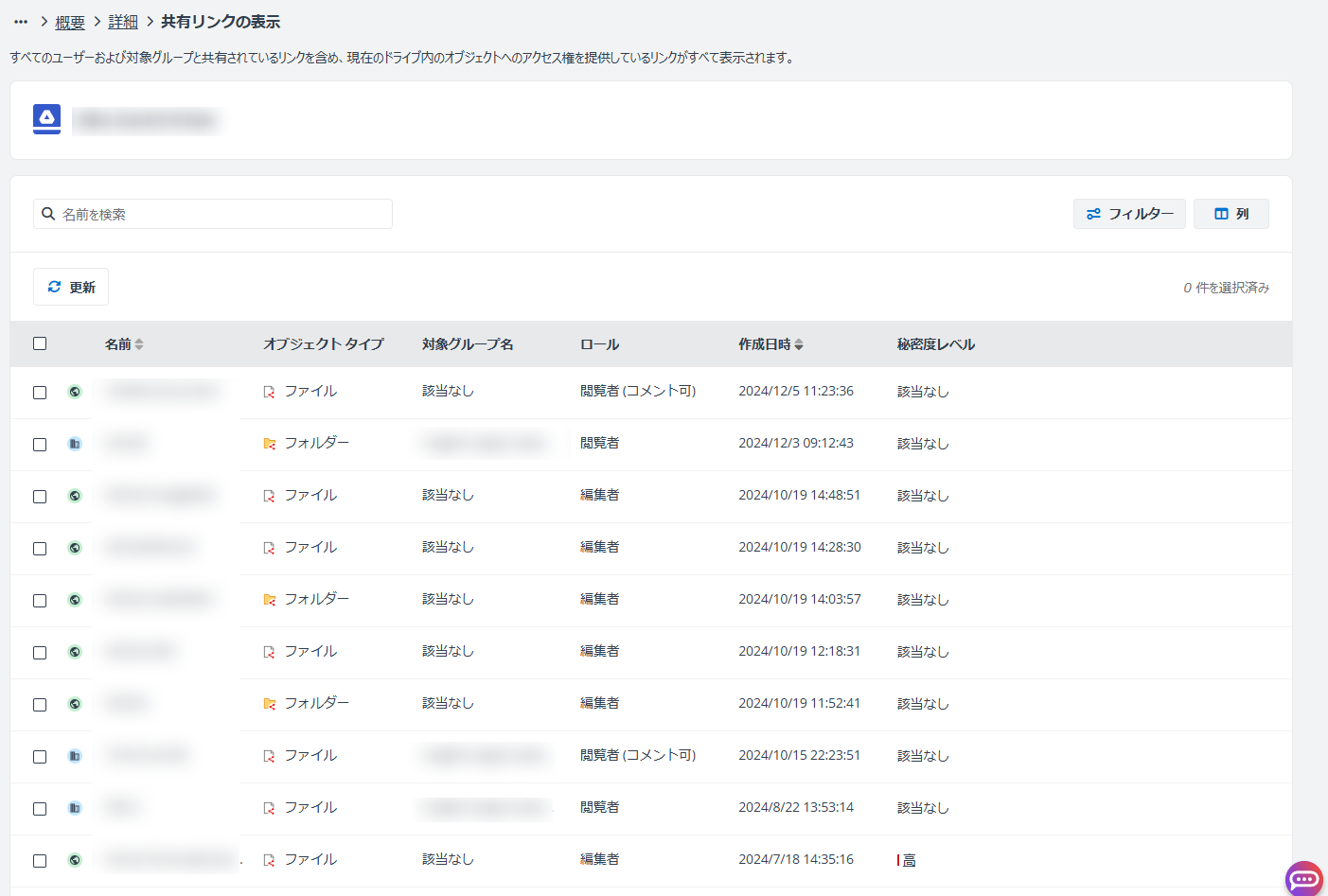Click the file icon on 2024/7/18 row

click(x=270, y=860)
